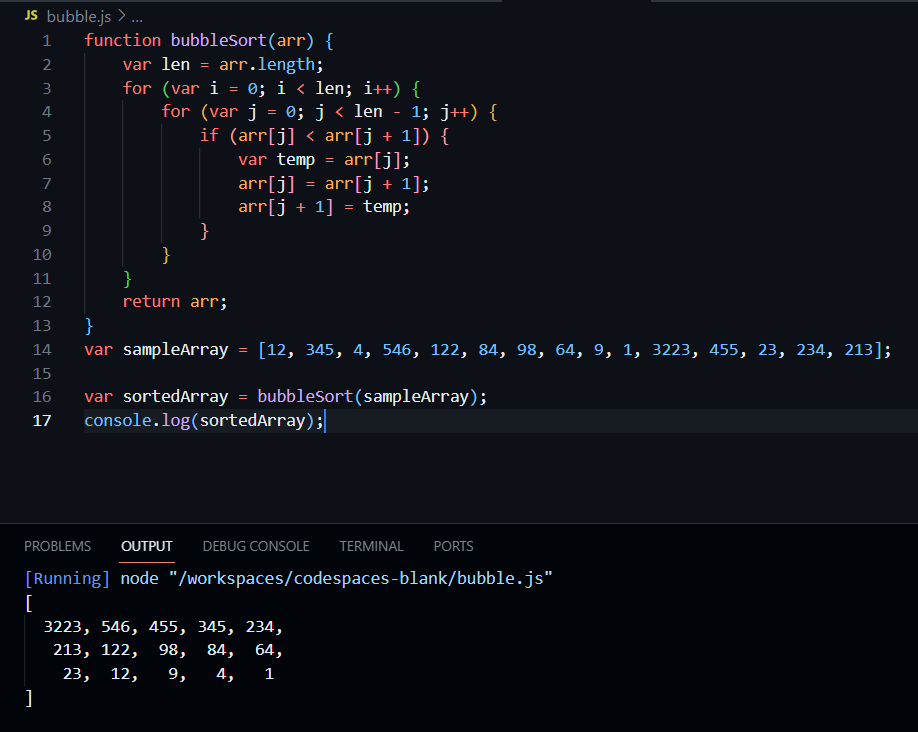The height and width of the screenshot is (732, 918).
Task: Click the number 3223 in sampleArray
Action: pos(671,350)
